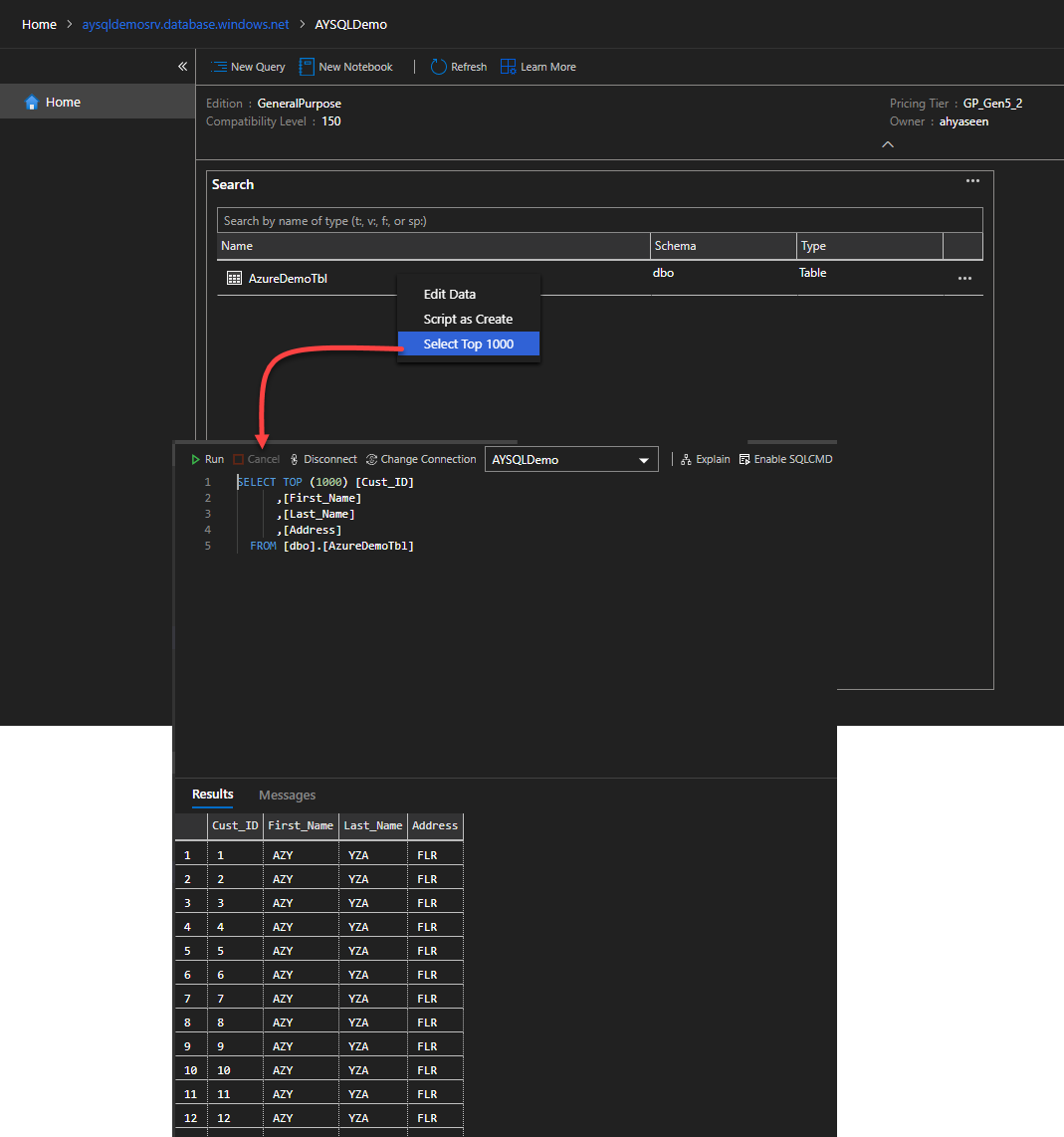Click Disconnect in the query toolbar

pos(322,459)
